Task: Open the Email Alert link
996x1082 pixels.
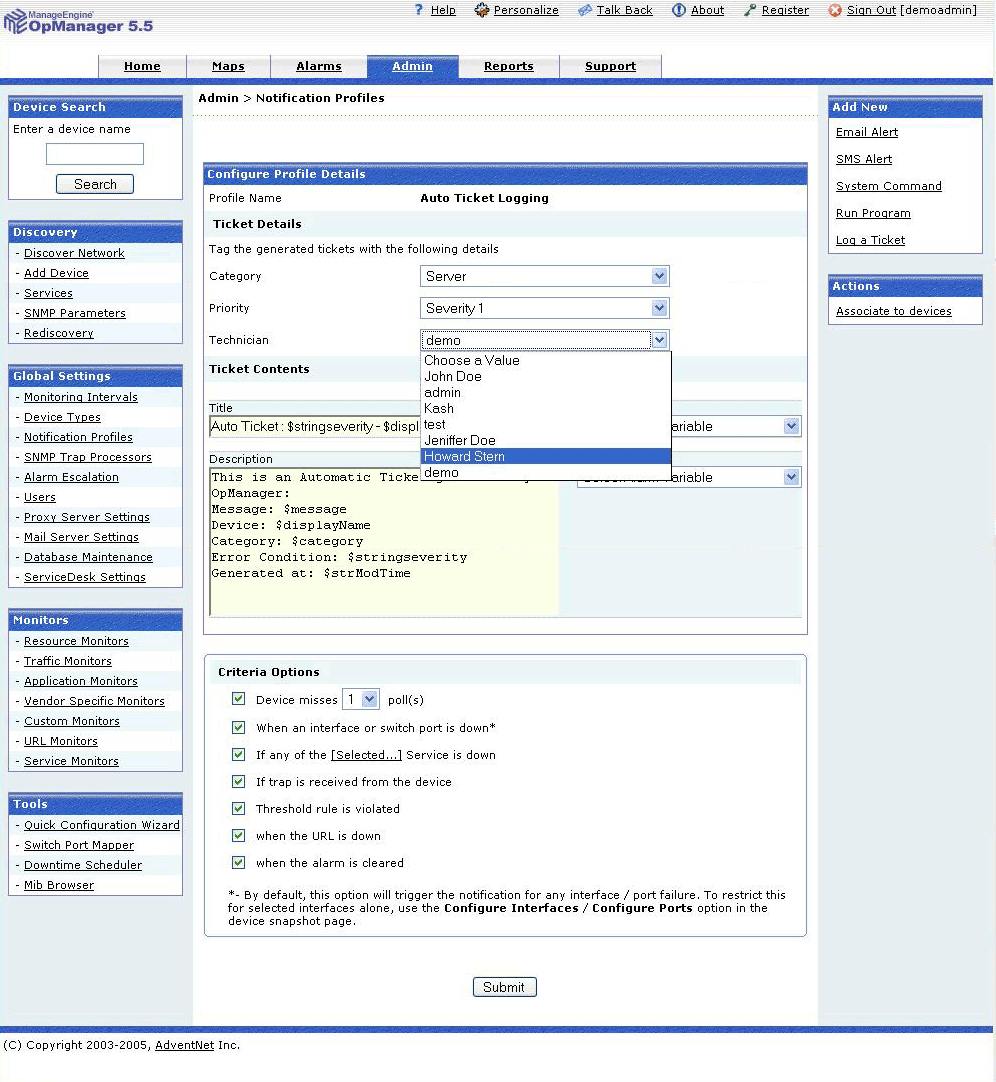Action: pos(867,132)
